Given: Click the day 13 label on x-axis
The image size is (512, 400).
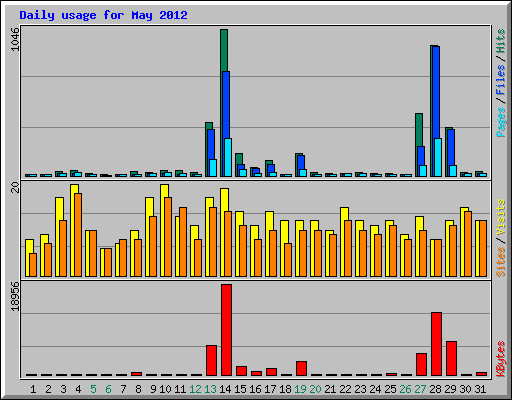Looking at the screenshot, I should pyautogui.click(x=210, y=389).
